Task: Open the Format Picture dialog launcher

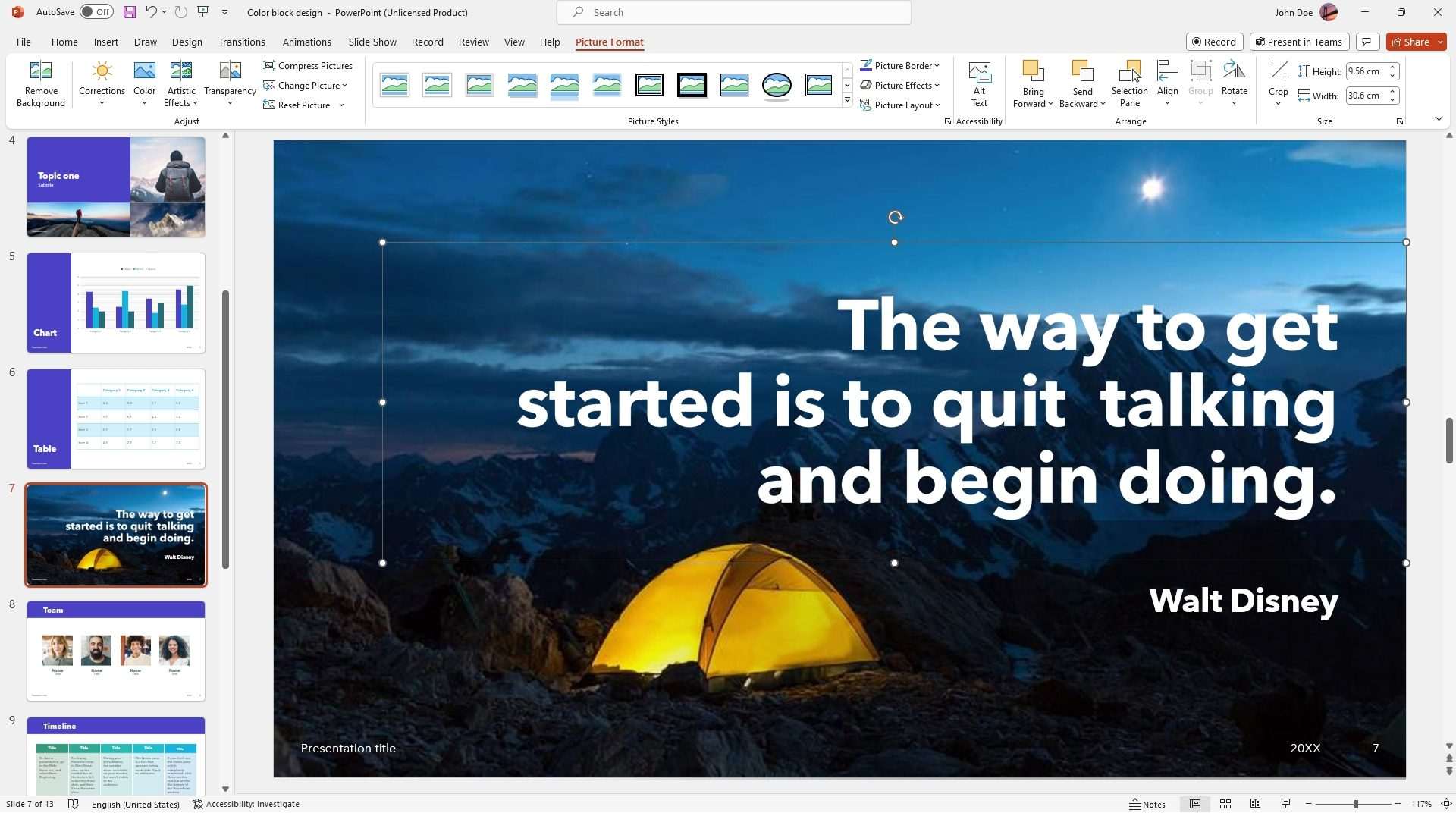Action: pyautogui.click(x=947, y=121)
